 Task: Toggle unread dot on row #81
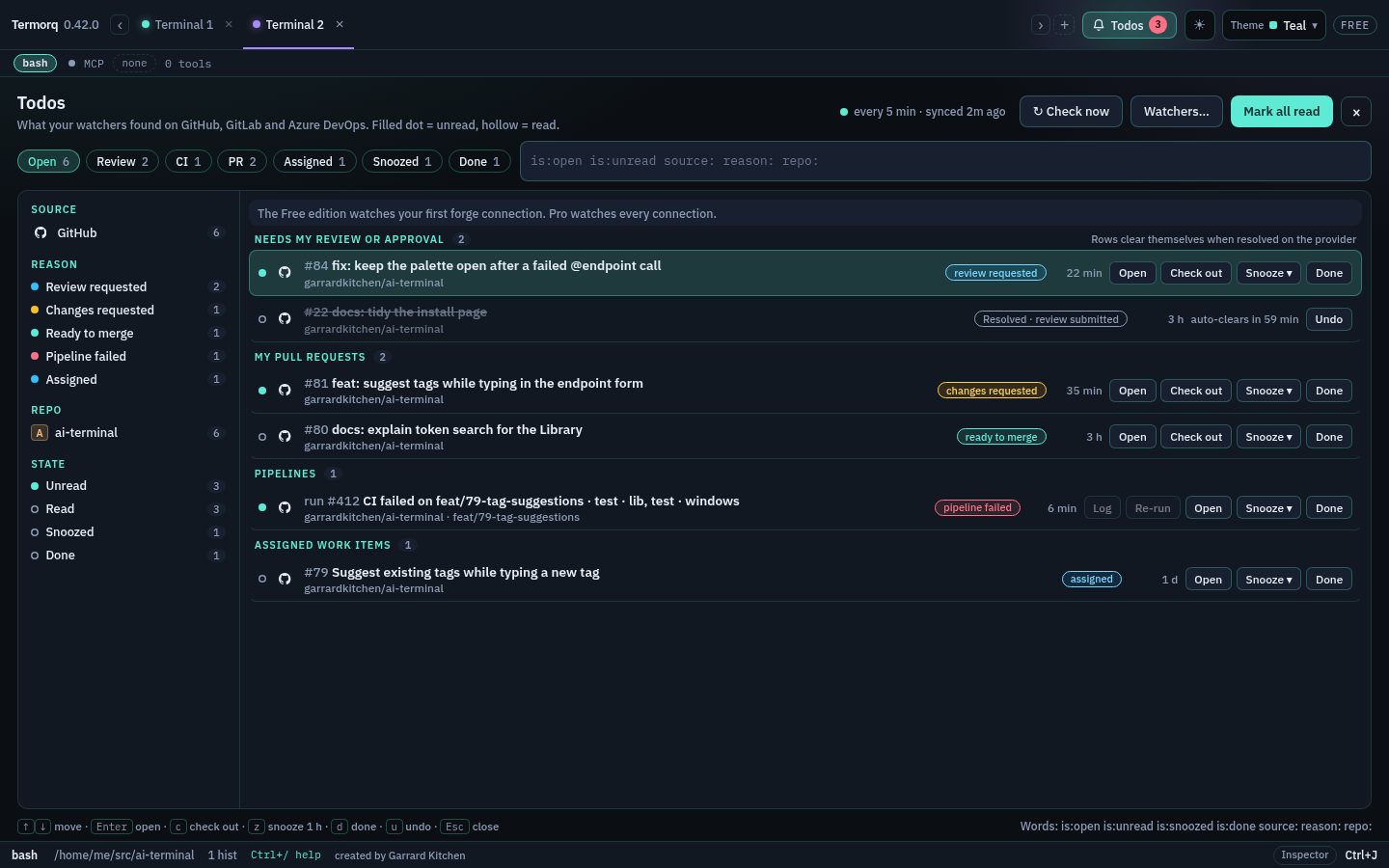click(262, 391)
